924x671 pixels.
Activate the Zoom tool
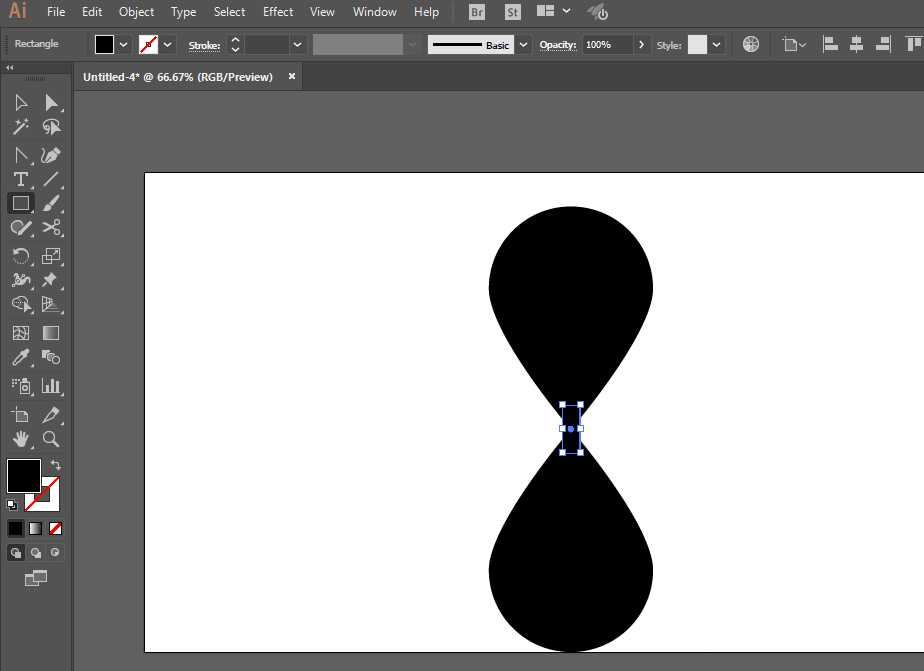(51, 439)
